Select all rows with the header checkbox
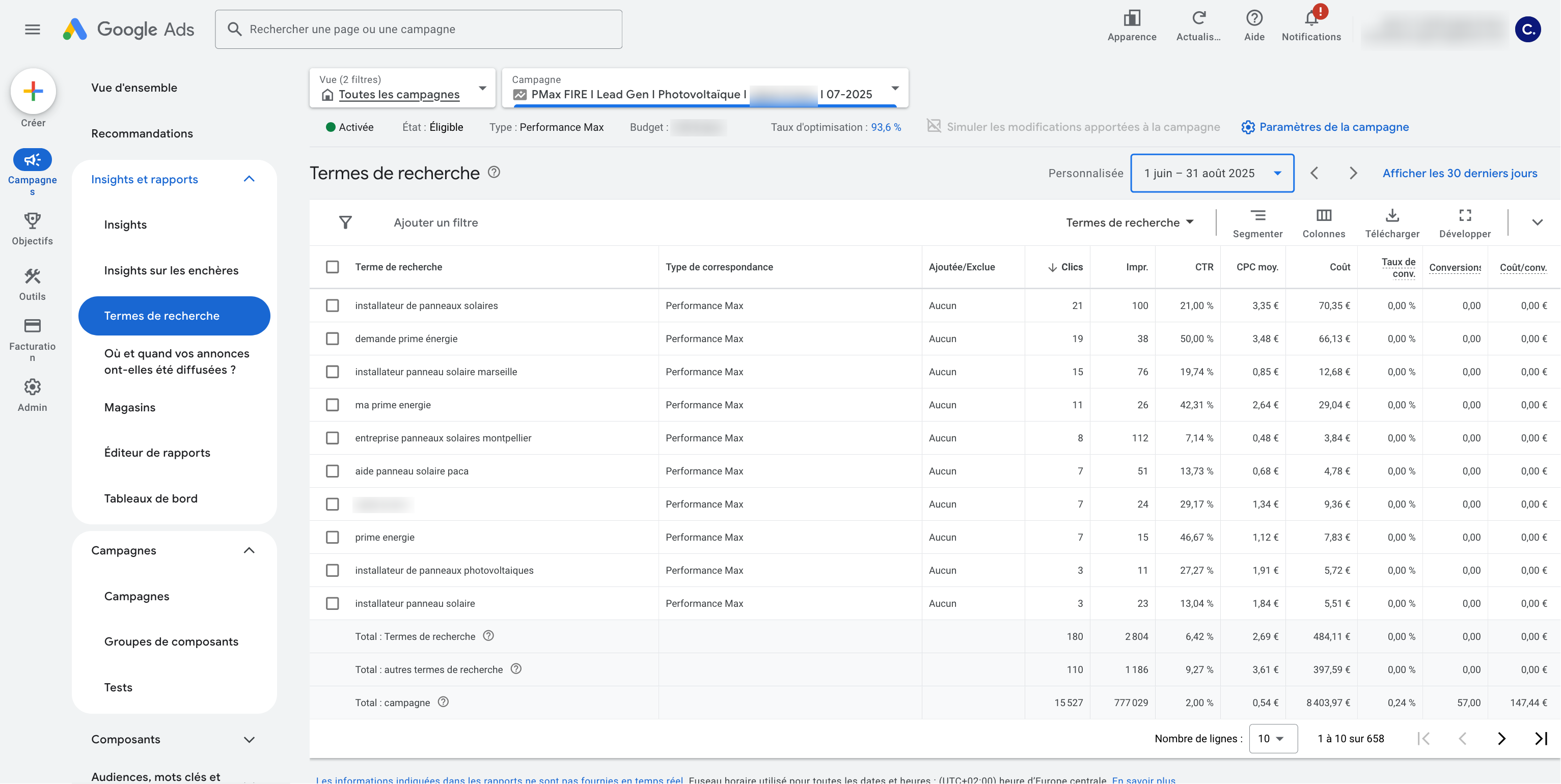Image resolution: width=1561 pixels, height=784 pixels. (x=332, y=267)
